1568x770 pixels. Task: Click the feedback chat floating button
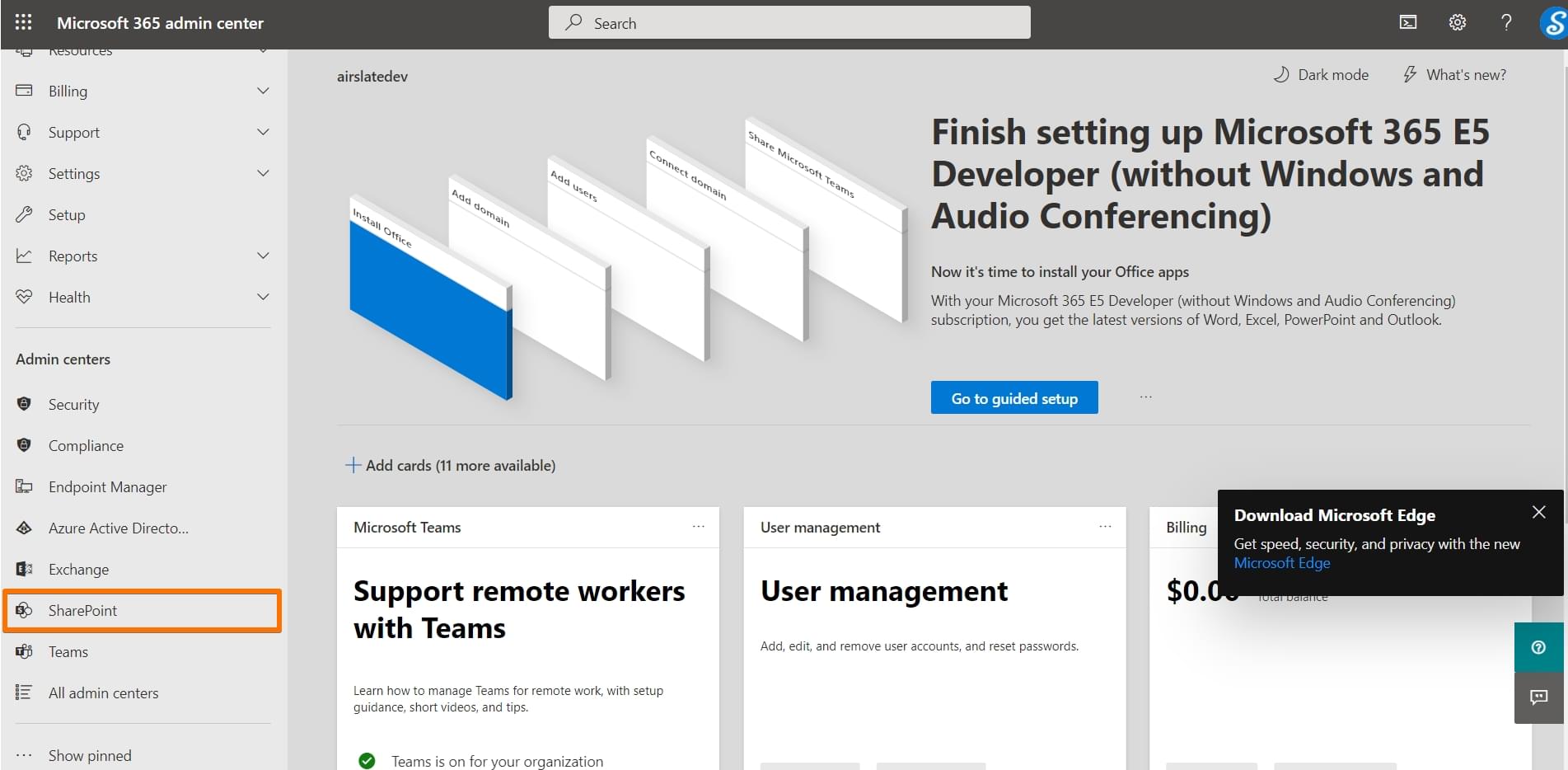click(1538, 697)
